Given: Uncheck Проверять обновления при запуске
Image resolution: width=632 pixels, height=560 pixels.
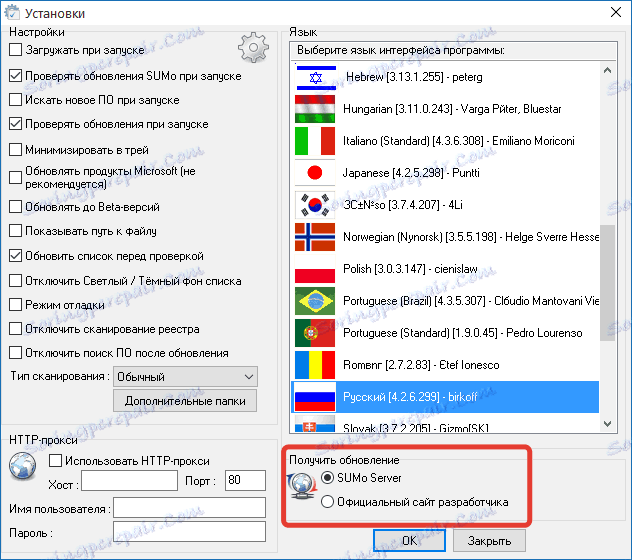Looking at the screenshot, I should pyautogui.click(x=15, y=124).
